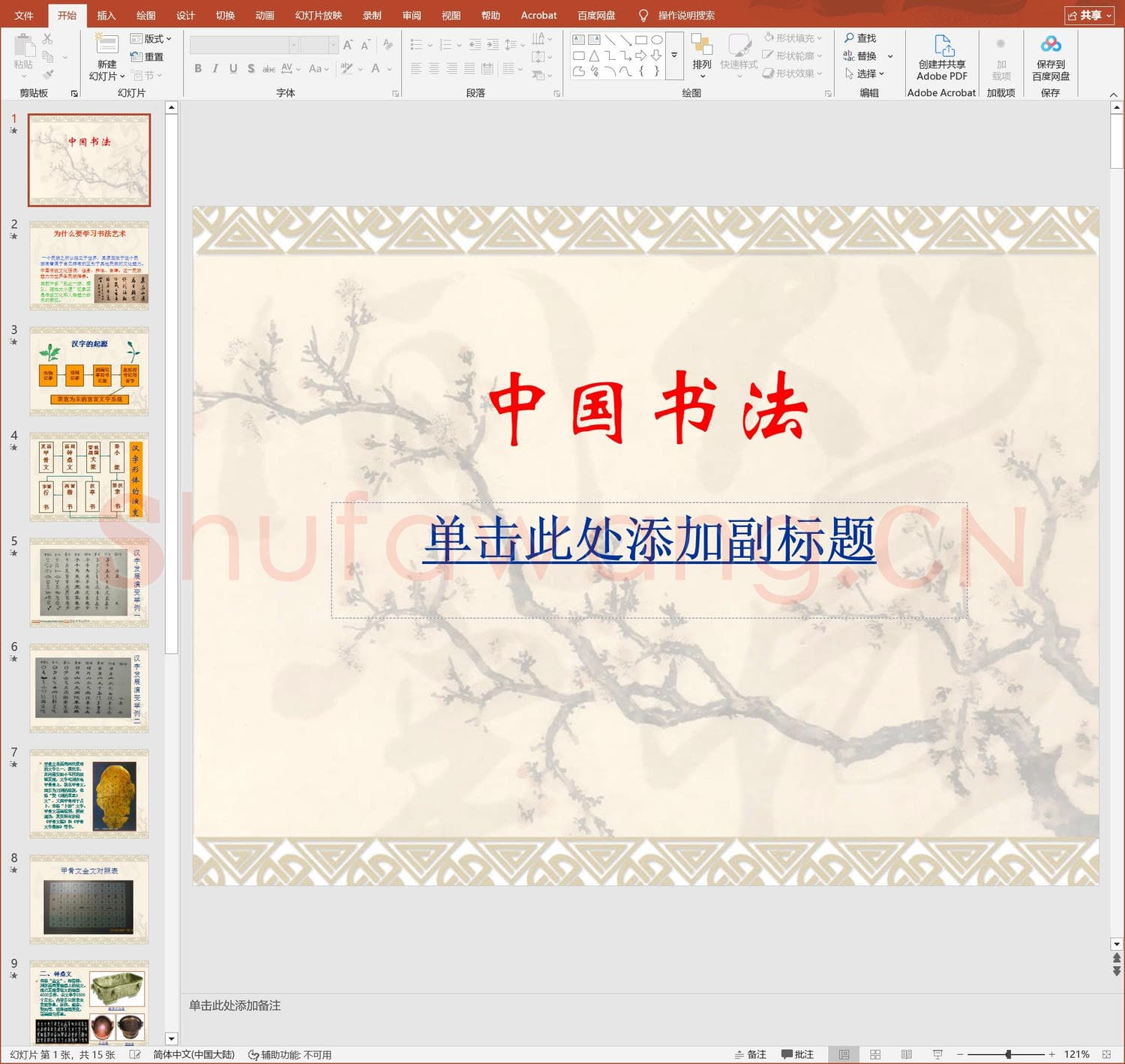
Task: Click the Distributed alignment icon
Action: click(487, 68)
